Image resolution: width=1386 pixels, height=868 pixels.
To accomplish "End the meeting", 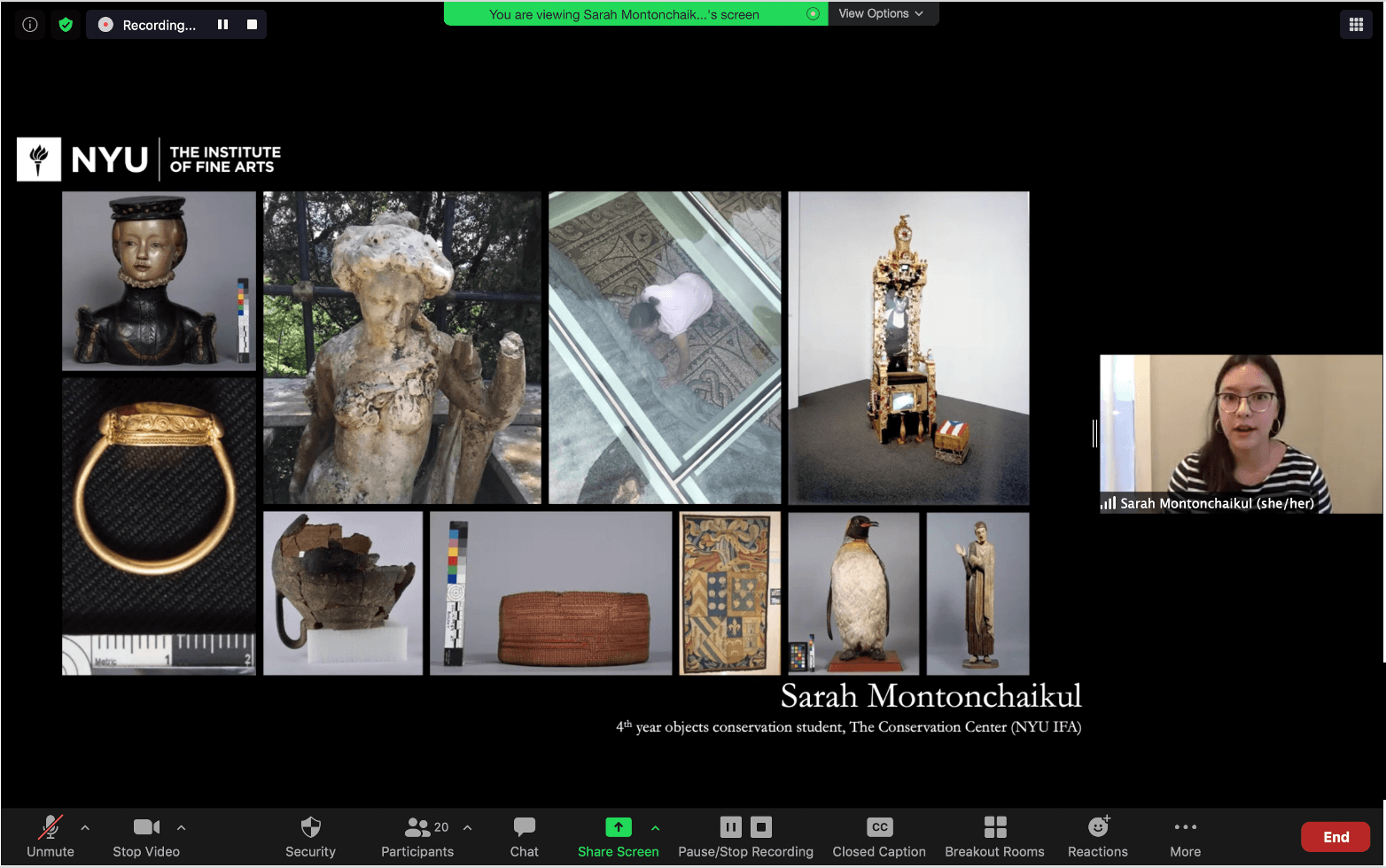I will pos(1335,835).
